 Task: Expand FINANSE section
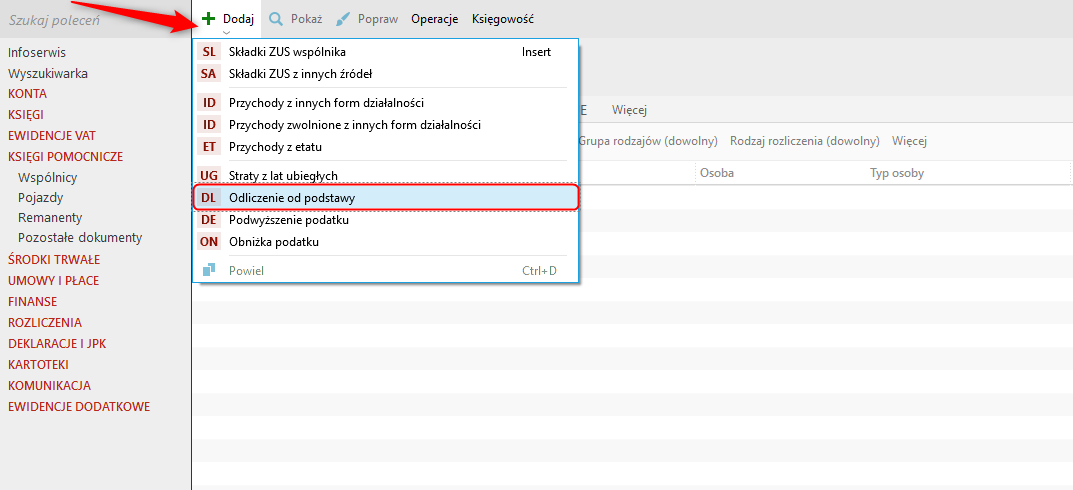pos(32,302)
